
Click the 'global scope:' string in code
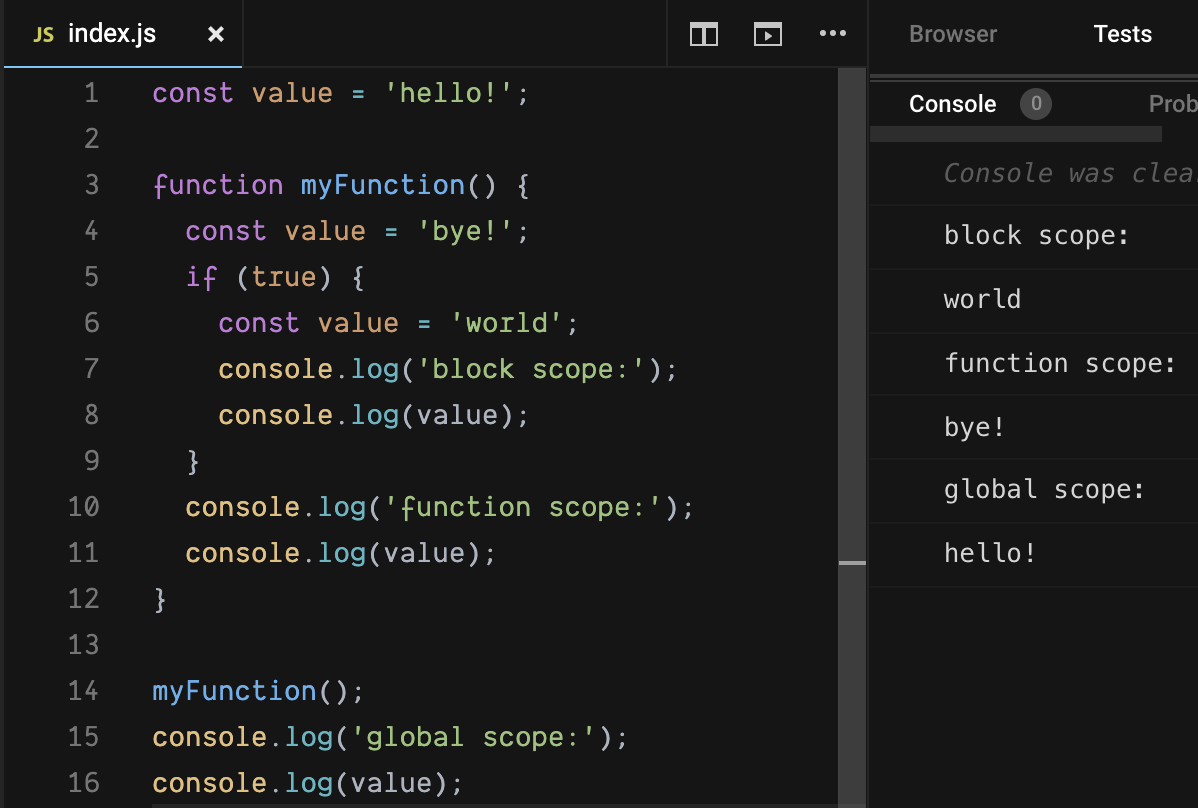point(473,737)
